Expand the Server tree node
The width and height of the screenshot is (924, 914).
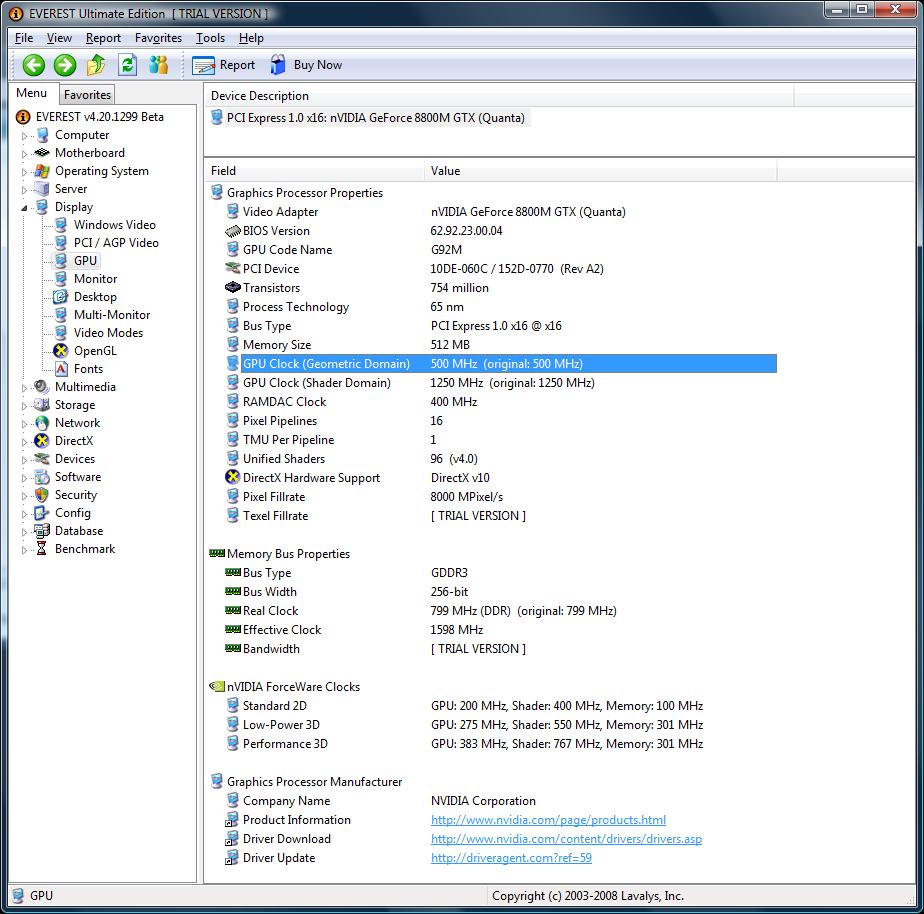click(24, 190)
